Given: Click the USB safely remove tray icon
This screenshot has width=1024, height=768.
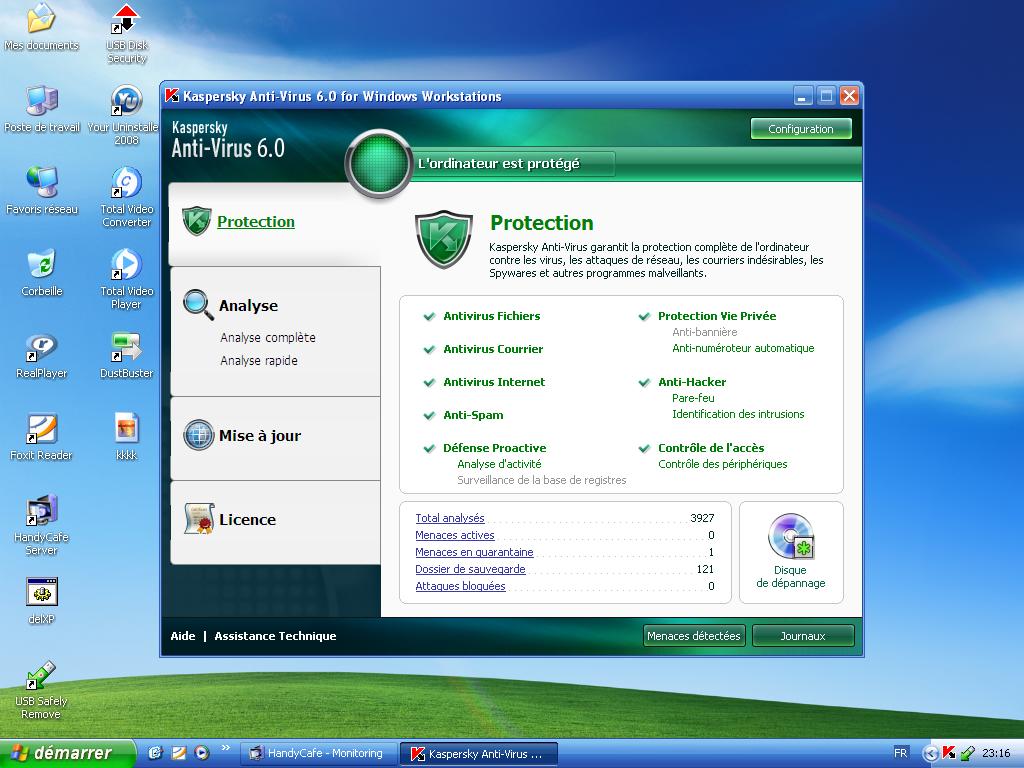Looking at the screenshot, I should pos(968,753).
